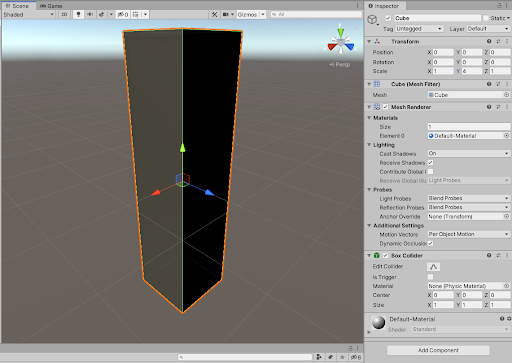Open the tools wrench icon in scene toolbar
The image size is (512, 363).
pos(214,14)
